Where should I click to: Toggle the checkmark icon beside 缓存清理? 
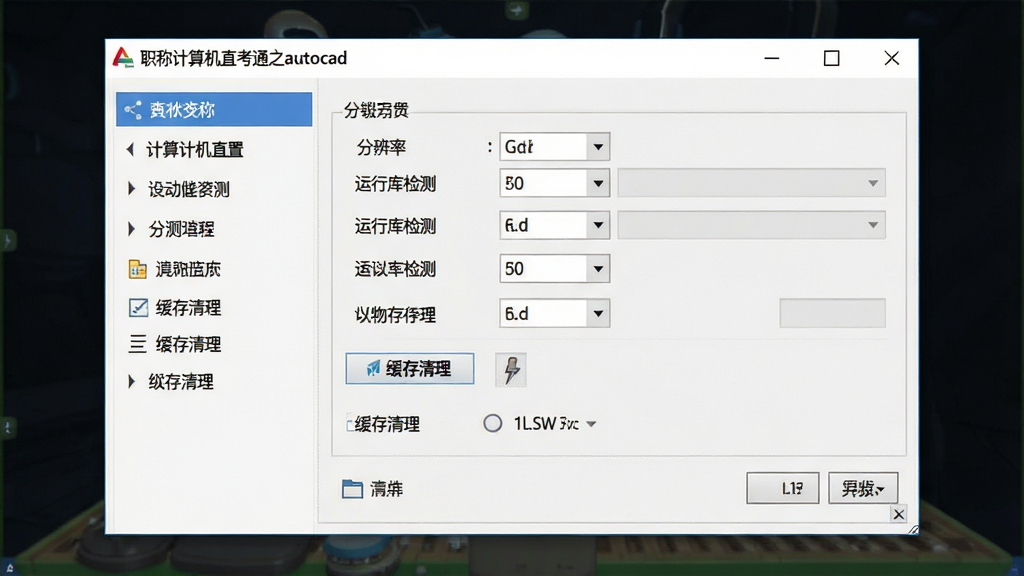pos(138,308)
